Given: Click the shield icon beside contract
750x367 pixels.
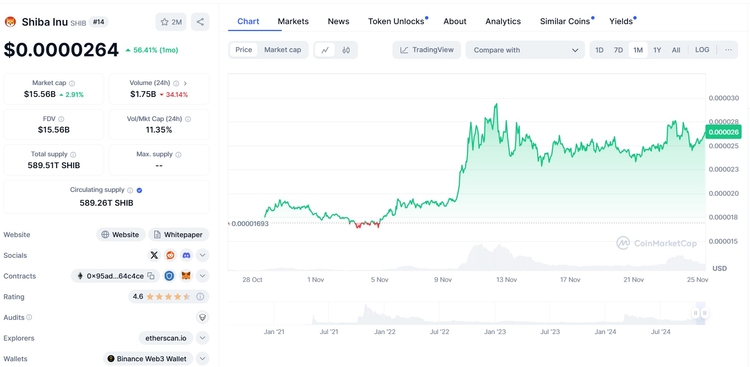Looking at the screenshot, I should coord(169,276).
